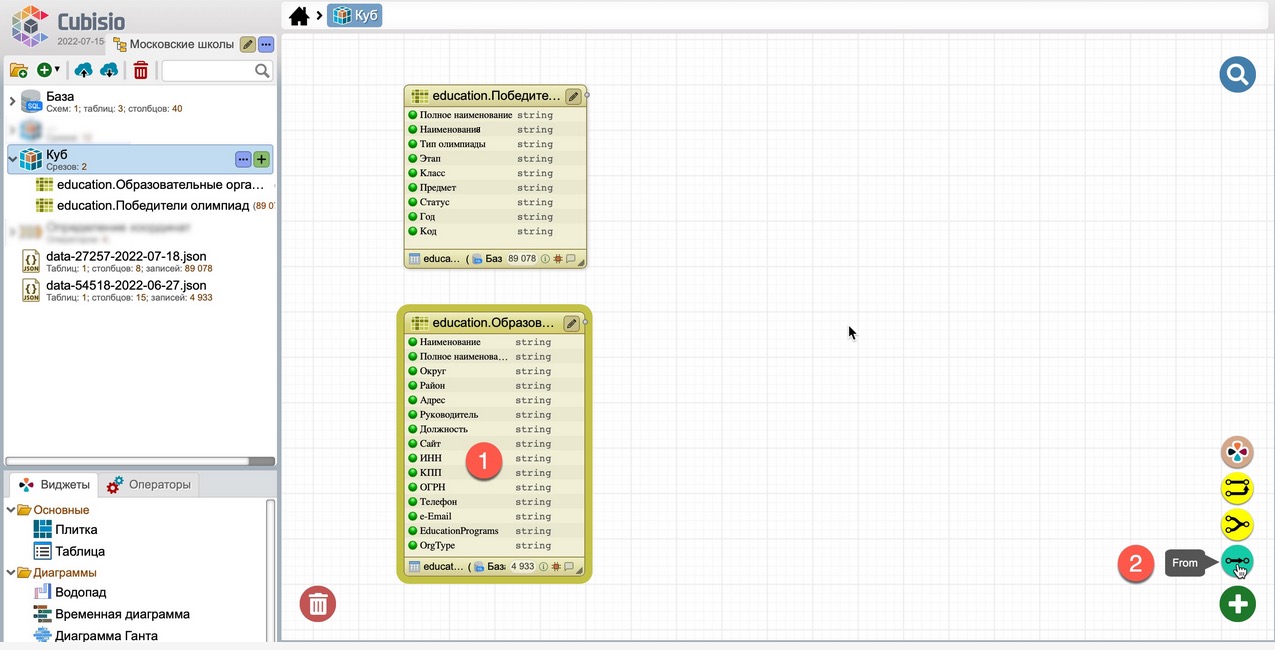The image size is (1275, 650).
Task: Edit the education.Победите… table header pencil
Action: coord(573,96)
